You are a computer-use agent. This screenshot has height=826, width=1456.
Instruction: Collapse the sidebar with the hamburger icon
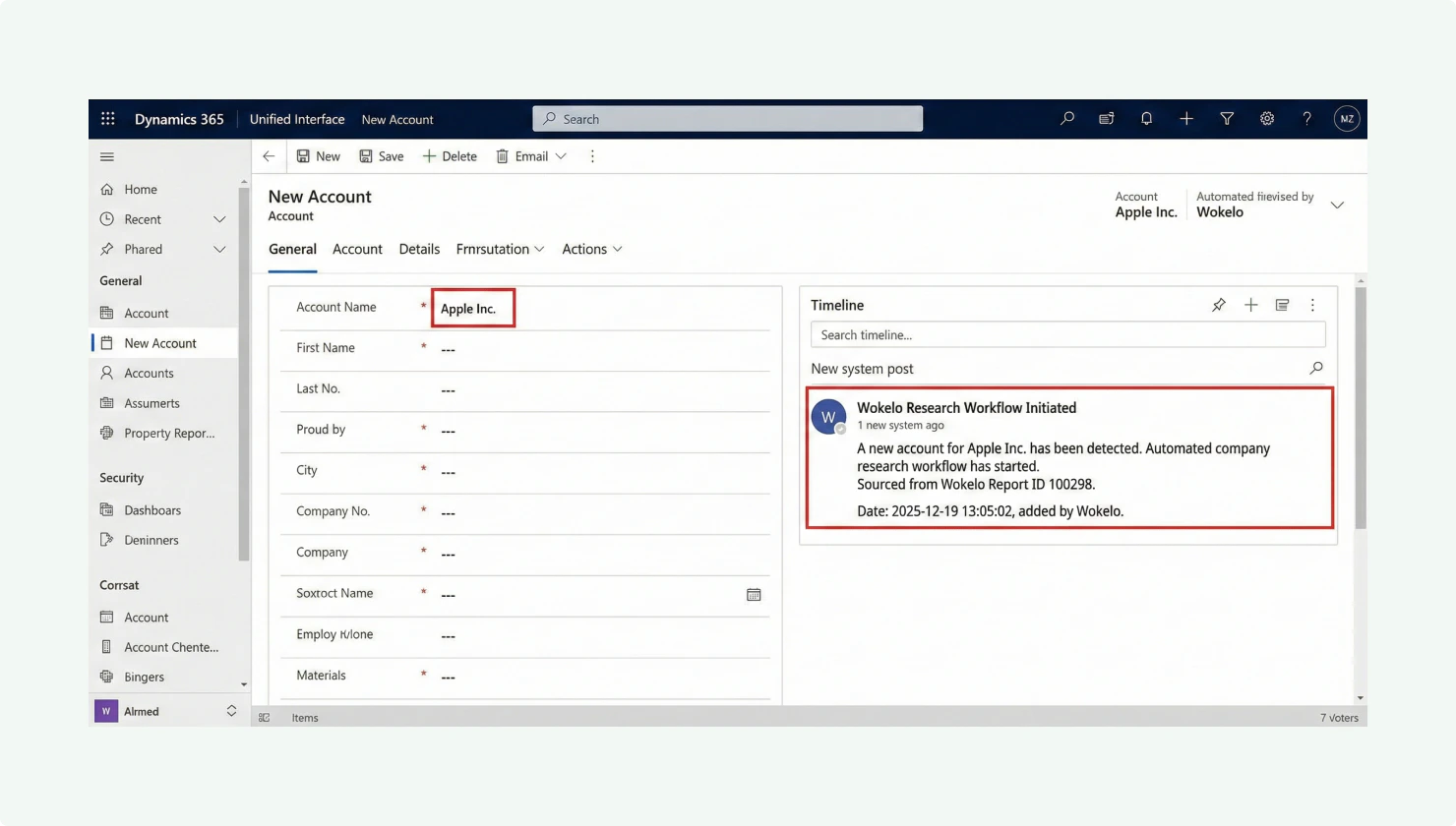107,157
